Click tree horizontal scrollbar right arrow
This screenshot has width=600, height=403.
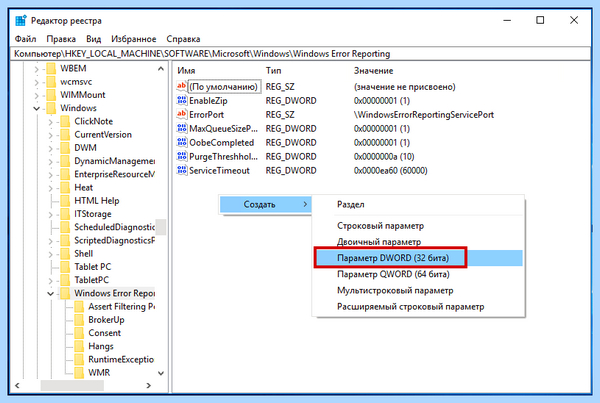click(x=148, y=385)
